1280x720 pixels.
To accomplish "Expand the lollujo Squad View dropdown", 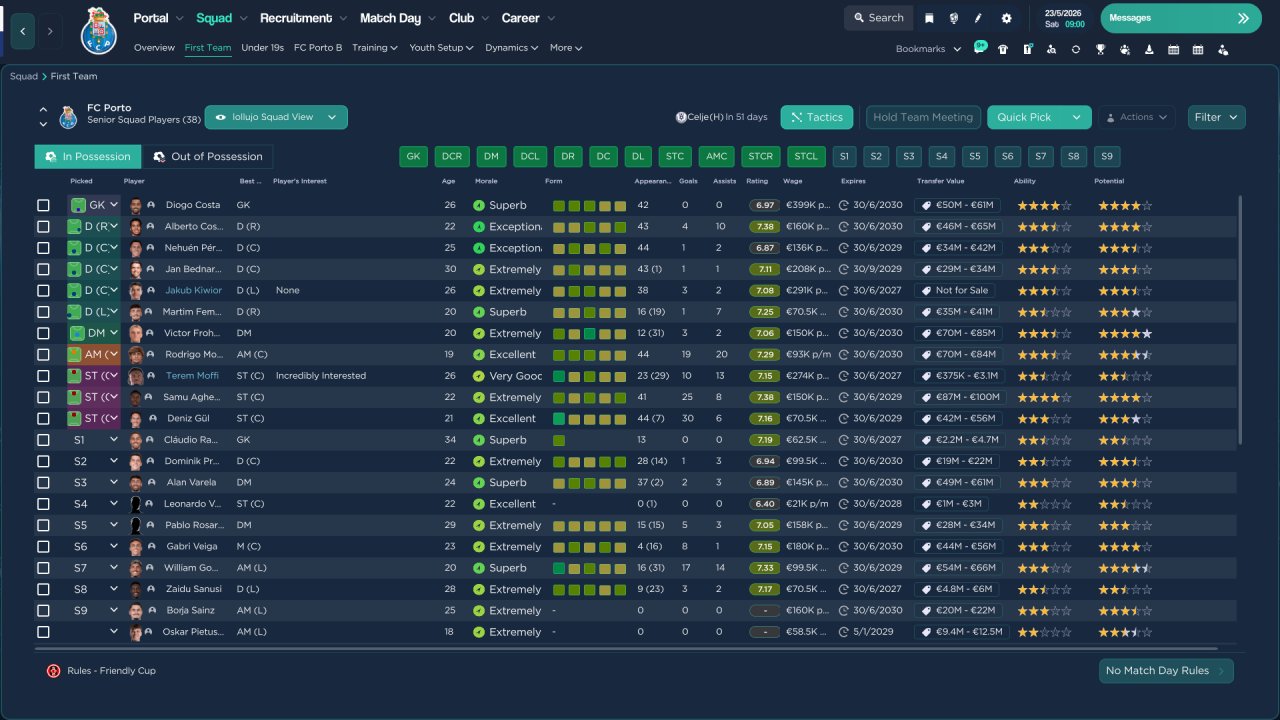I will 276,117.
